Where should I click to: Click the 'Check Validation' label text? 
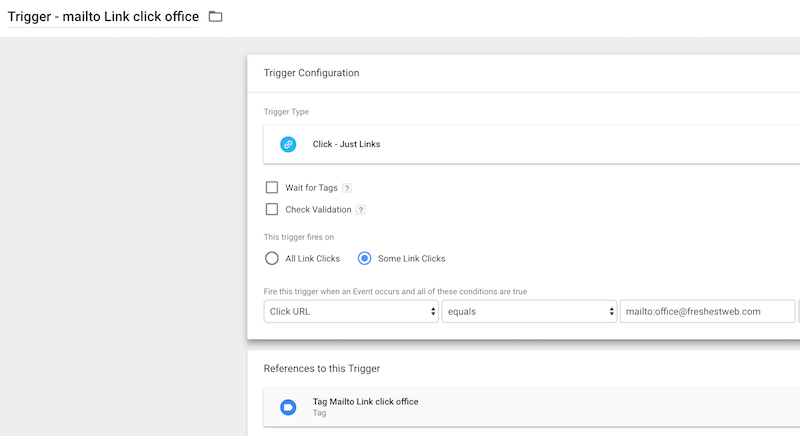click(319, 210)
